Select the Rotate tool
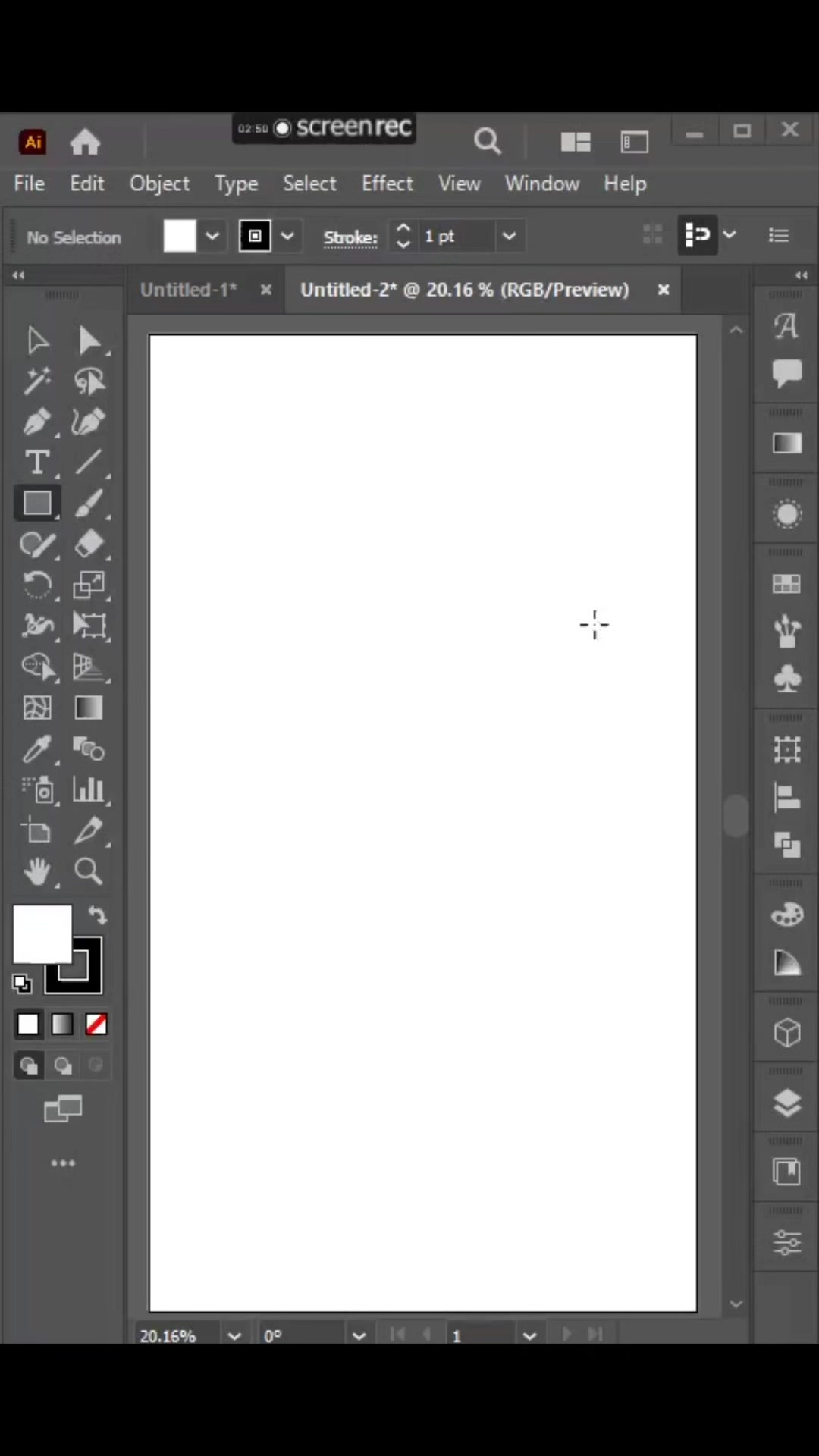Viewport: 819px width, 1456px height. pos(37,585)
